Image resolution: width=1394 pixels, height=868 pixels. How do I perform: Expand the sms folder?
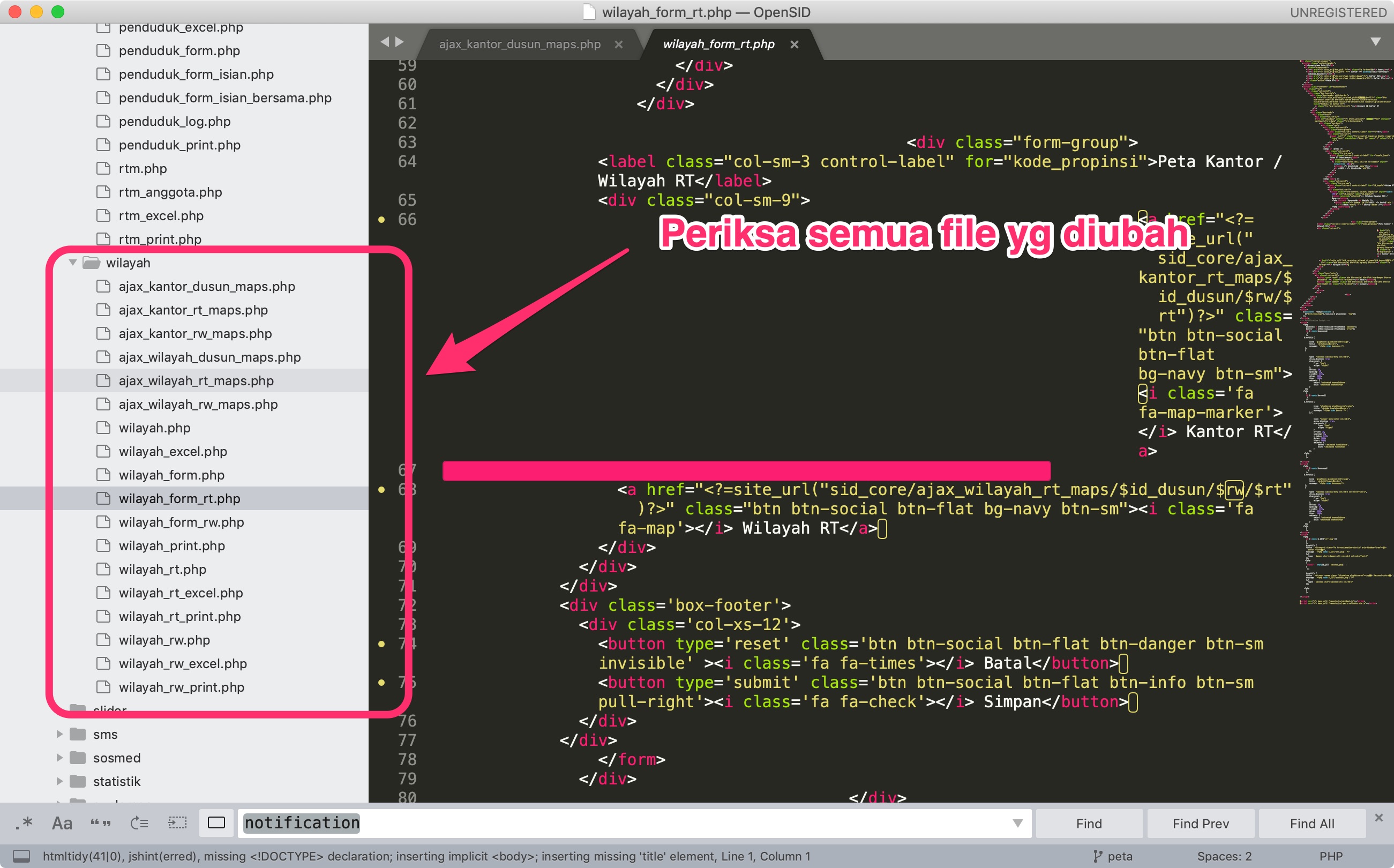tap(59, 734)
